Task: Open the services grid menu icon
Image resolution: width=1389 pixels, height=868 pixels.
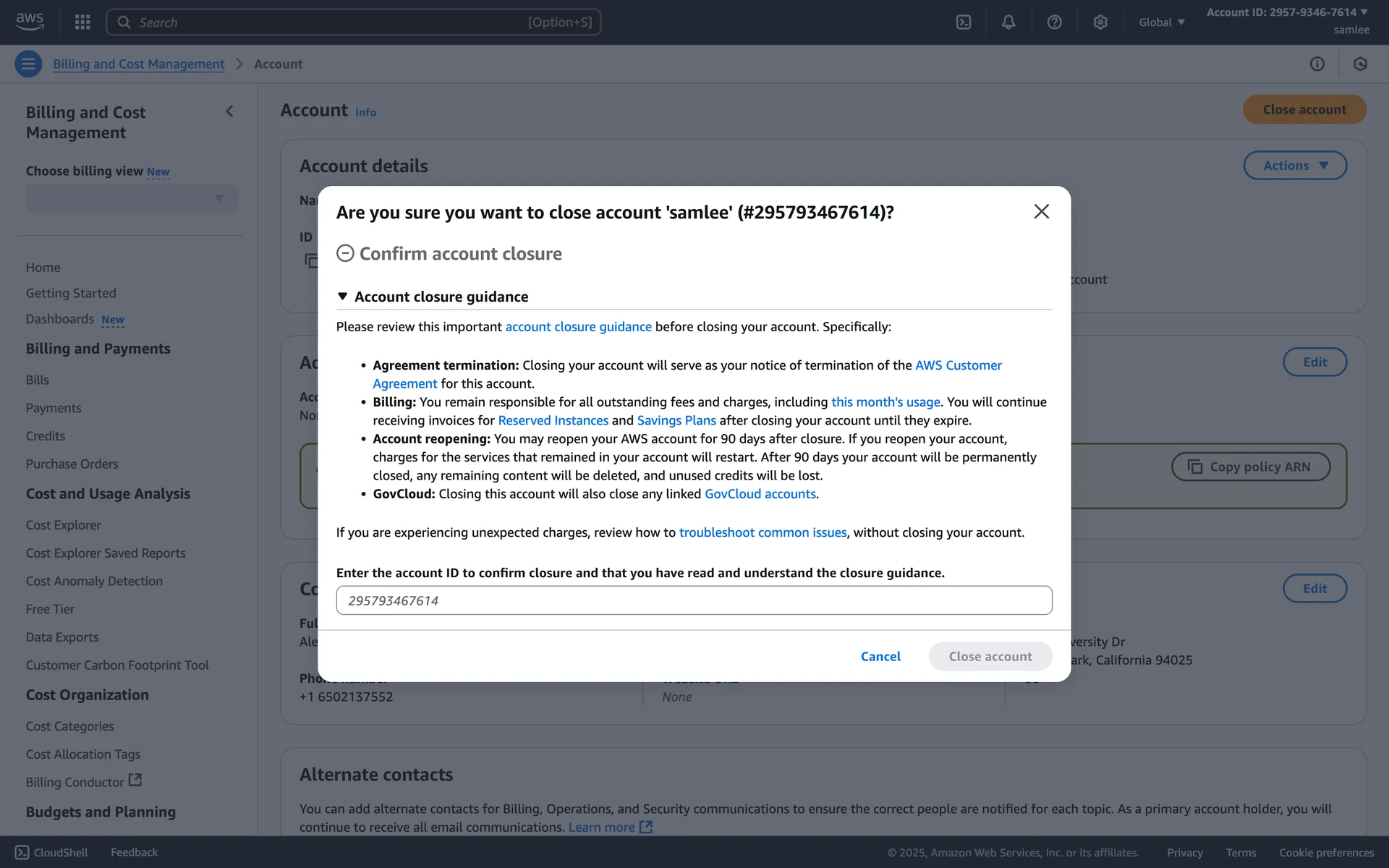Action: click(82, 22)
